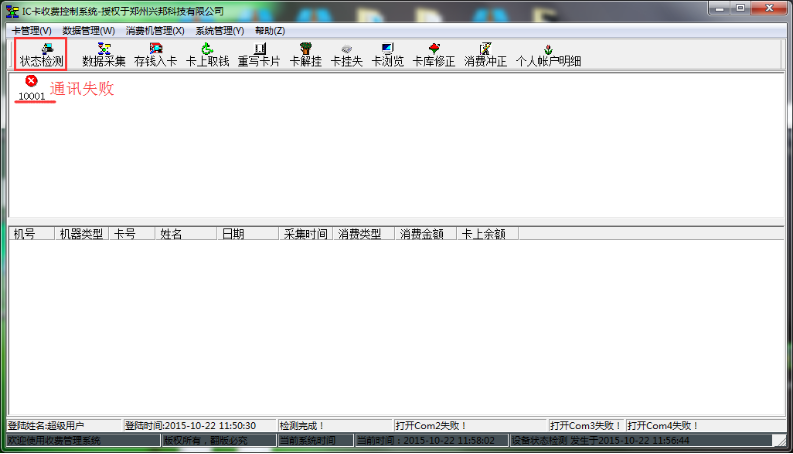Select the 存钱入卡 deposit to card icon

(155, 54)
